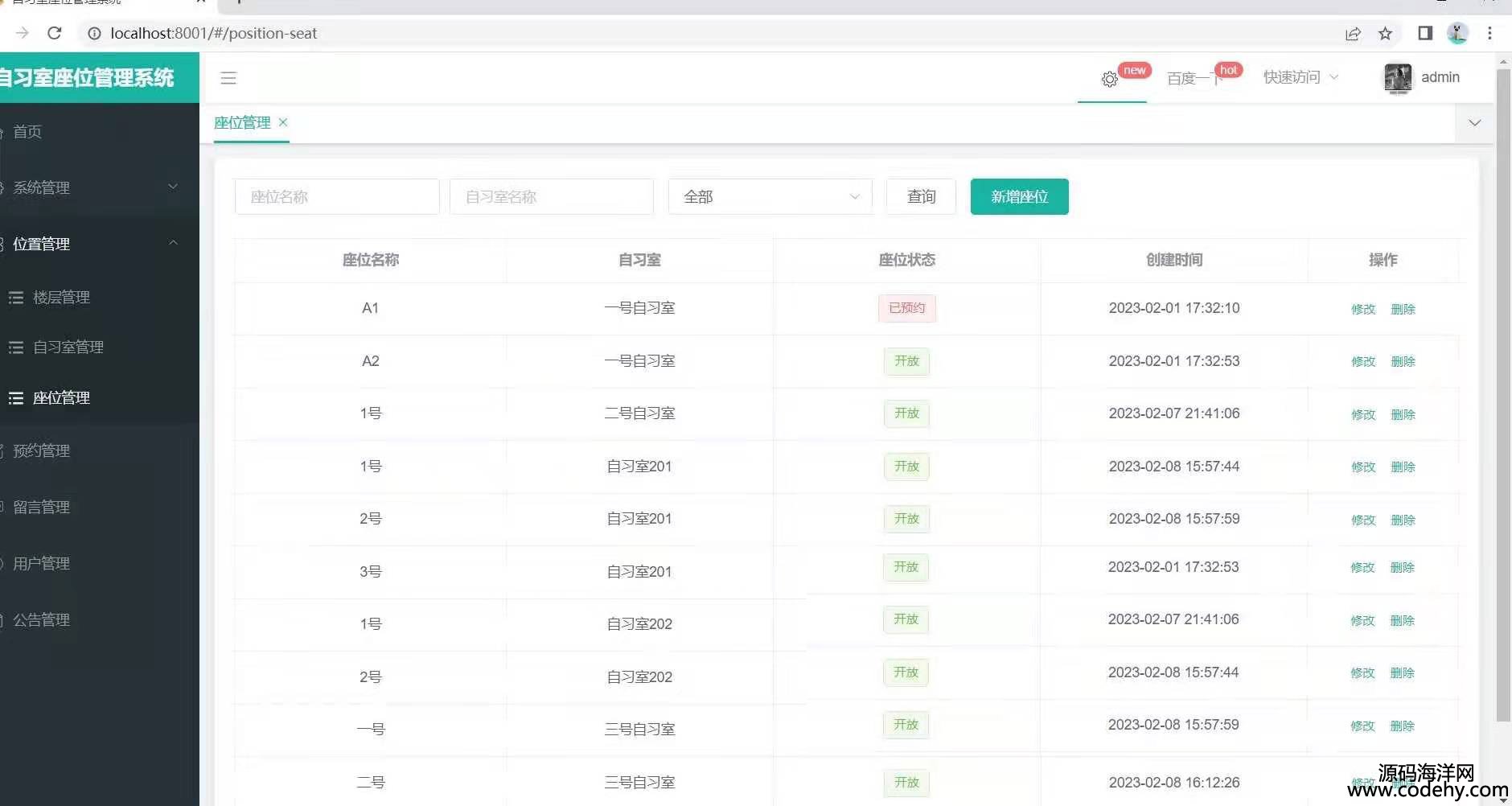
Task: Click the new badge by gear
Action: tap(1135, 70)
